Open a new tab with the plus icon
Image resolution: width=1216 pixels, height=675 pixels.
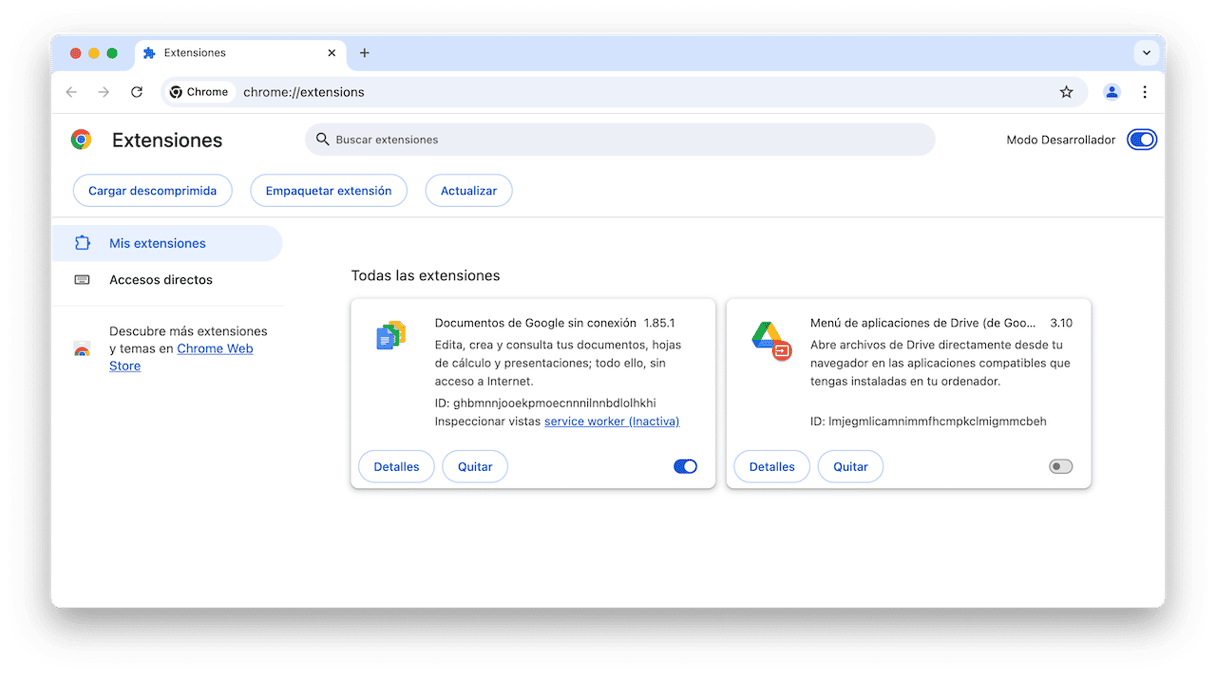[x=364, y=53]
